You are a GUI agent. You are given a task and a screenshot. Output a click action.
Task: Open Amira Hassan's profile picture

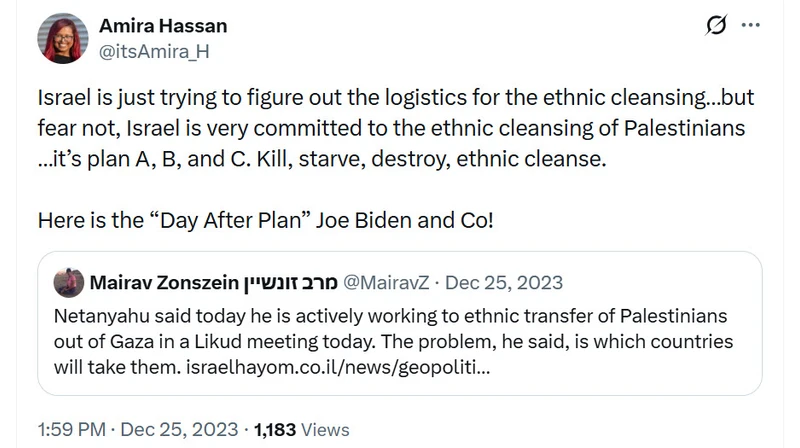coord(63,39)
